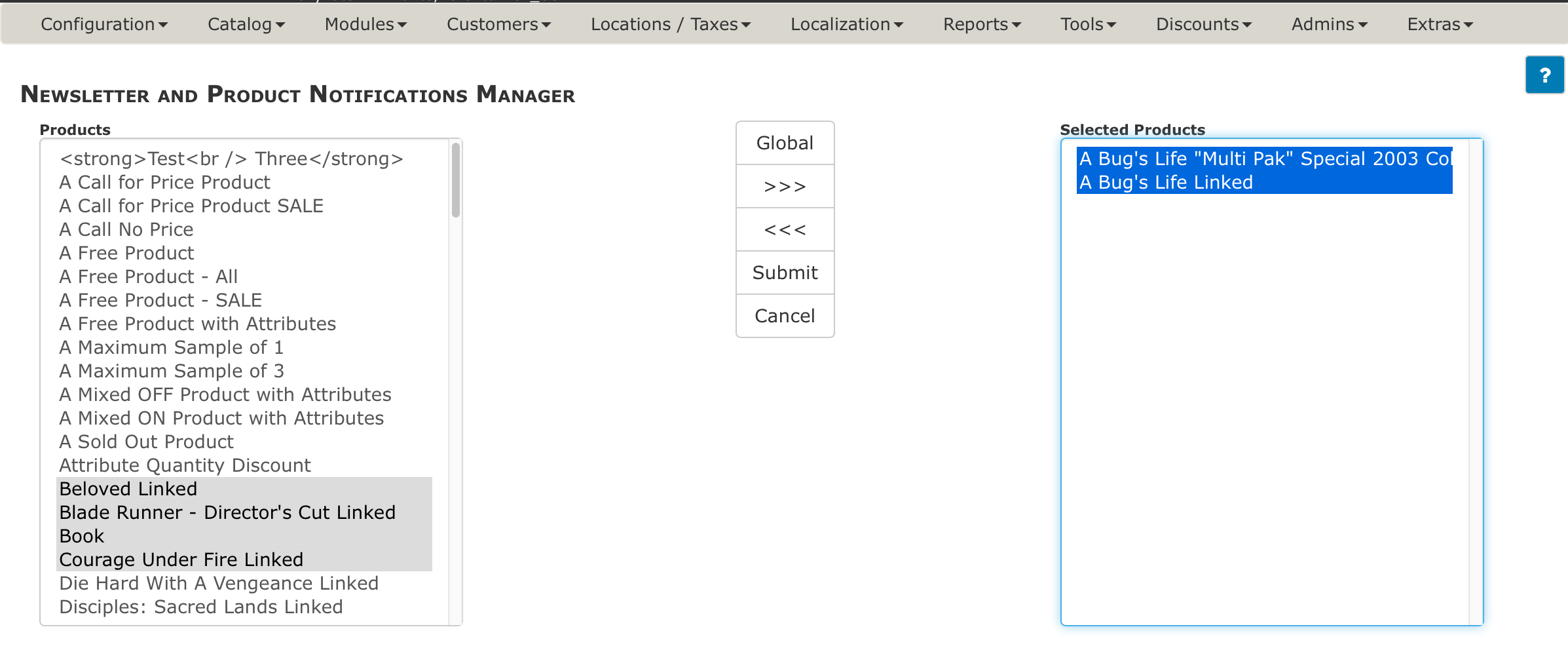The height and width of the screenshot is (646, 1568).
Task: Click 'A Bug's Life "Multi Pak" Special' selected item
Action: [1265, 159]
